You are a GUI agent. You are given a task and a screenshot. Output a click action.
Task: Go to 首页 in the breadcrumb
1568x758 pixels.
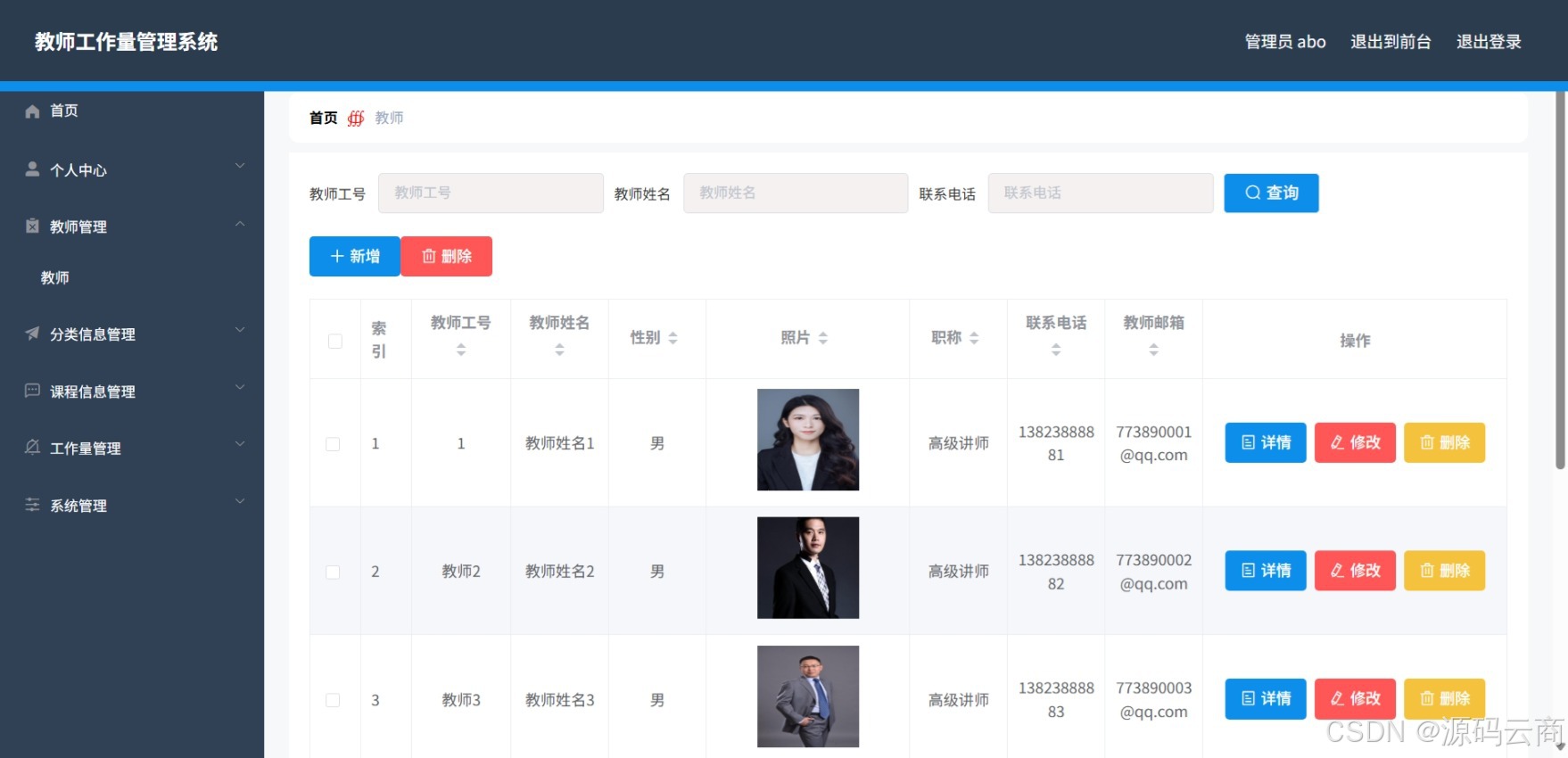[x=323, y=118]
